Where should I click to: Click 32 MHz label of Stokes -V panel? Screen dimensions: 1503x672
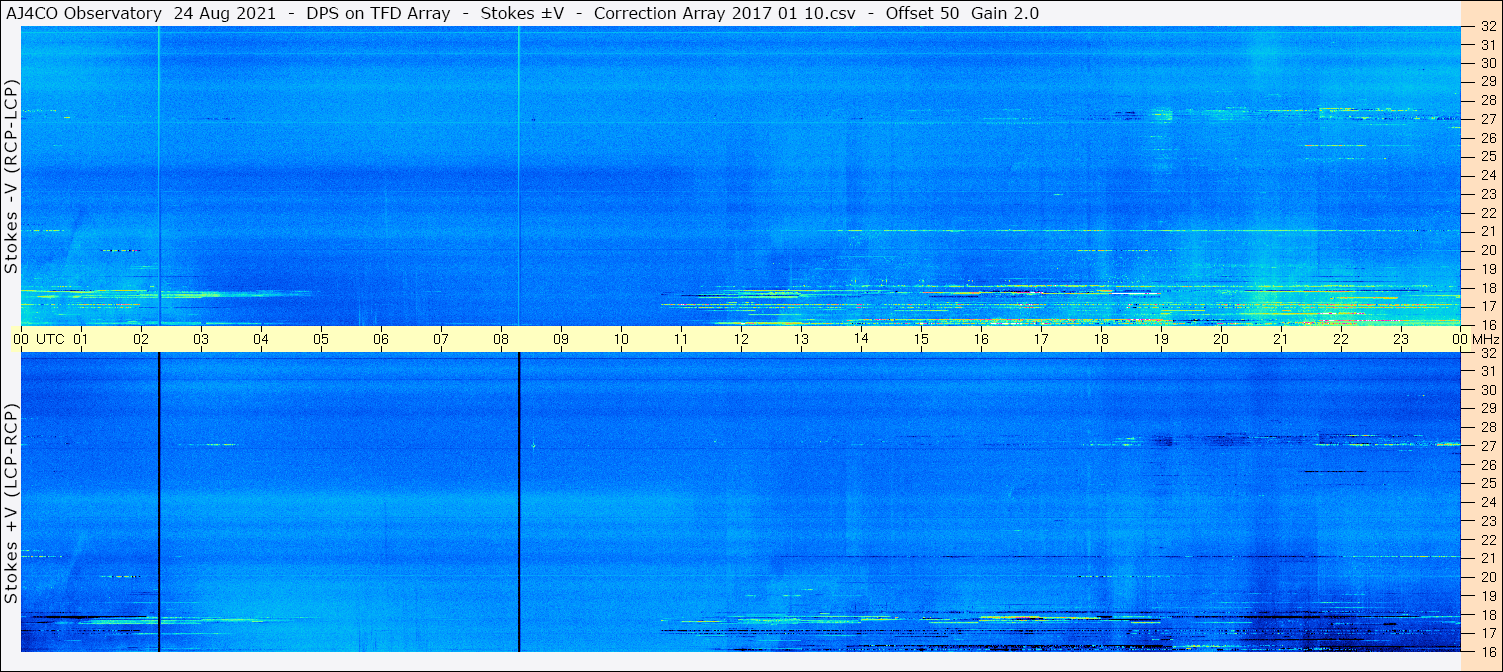pyautogui.click(x=1487, y=28)
